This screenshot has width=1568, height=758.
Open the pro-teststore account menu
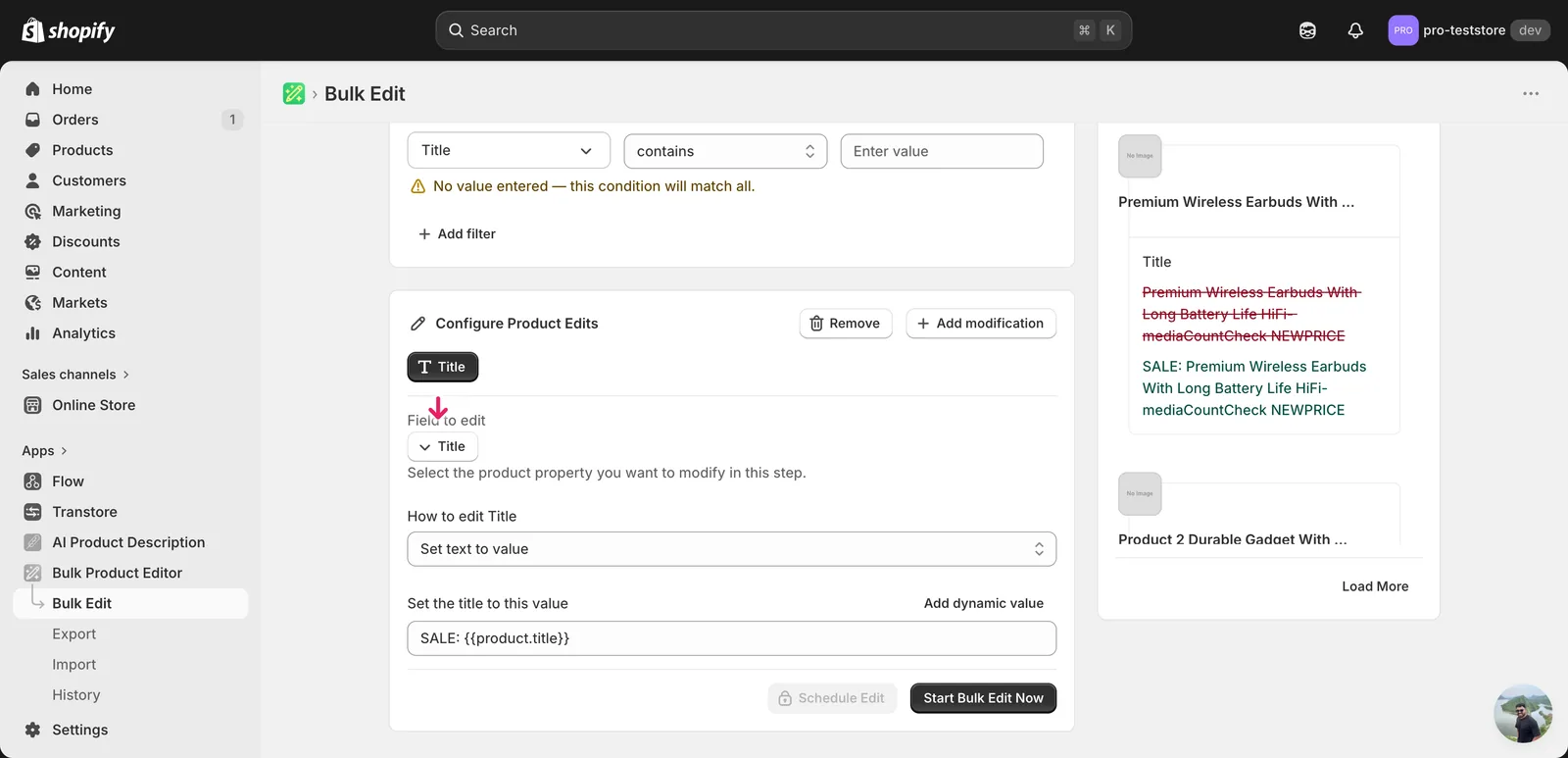(x=1468, y=30)
